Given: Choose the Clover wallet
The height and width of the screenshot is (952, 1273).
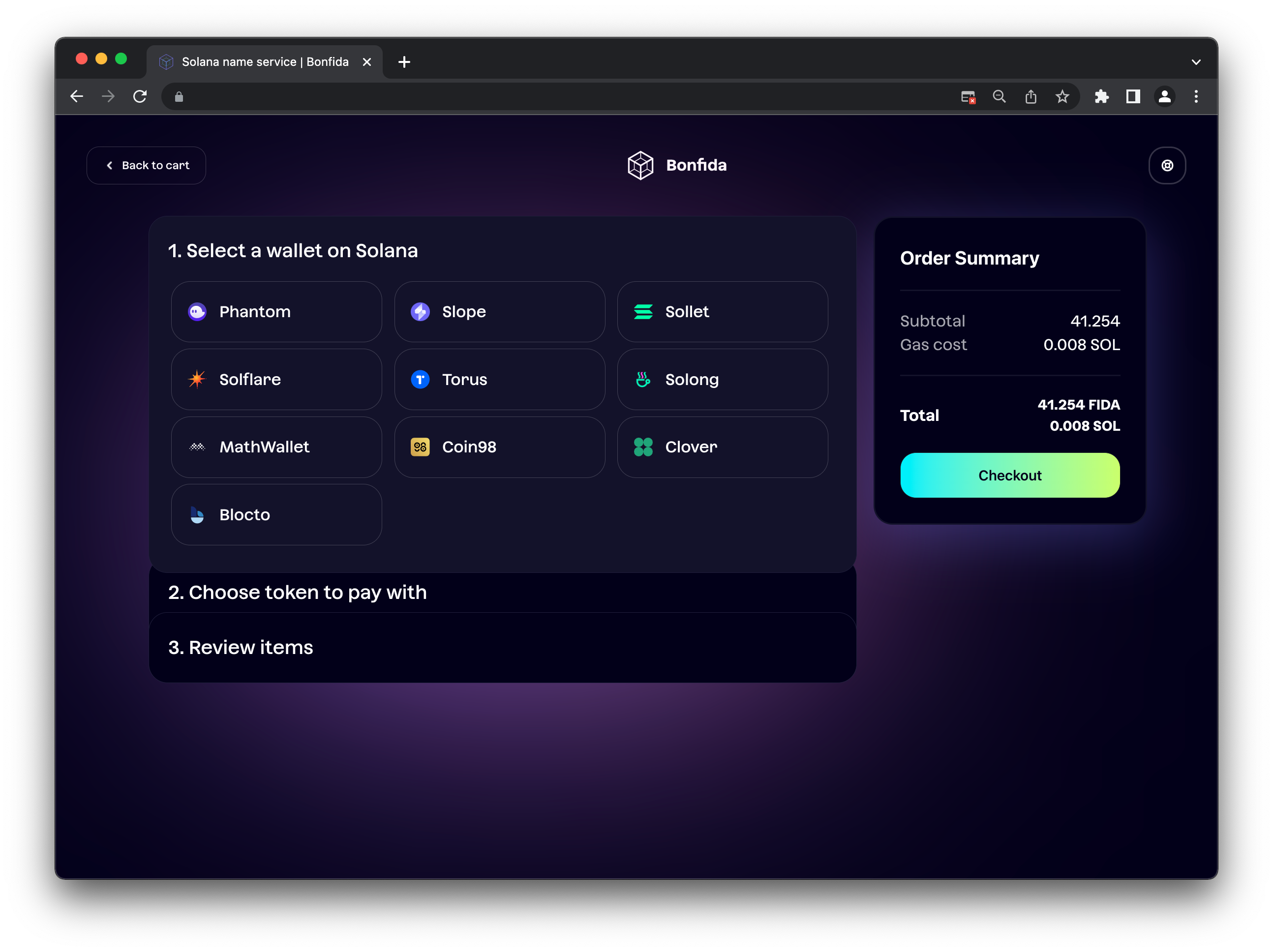Looking at the screenshot, I should tap(722, 447).
